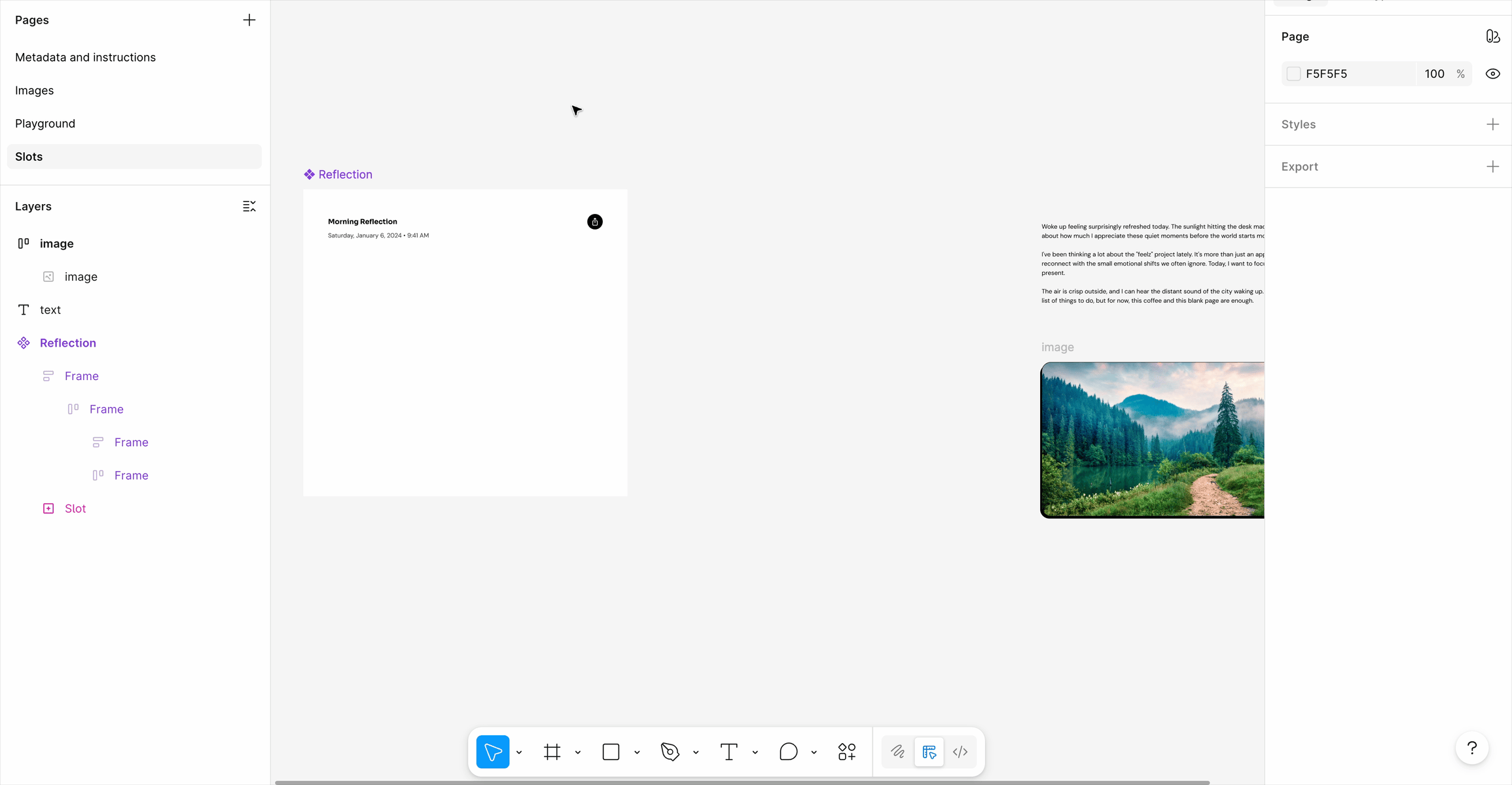Toggle page background visibility eye
The width and height of the screenshot is (1512, 785).
pos(1492,74)
